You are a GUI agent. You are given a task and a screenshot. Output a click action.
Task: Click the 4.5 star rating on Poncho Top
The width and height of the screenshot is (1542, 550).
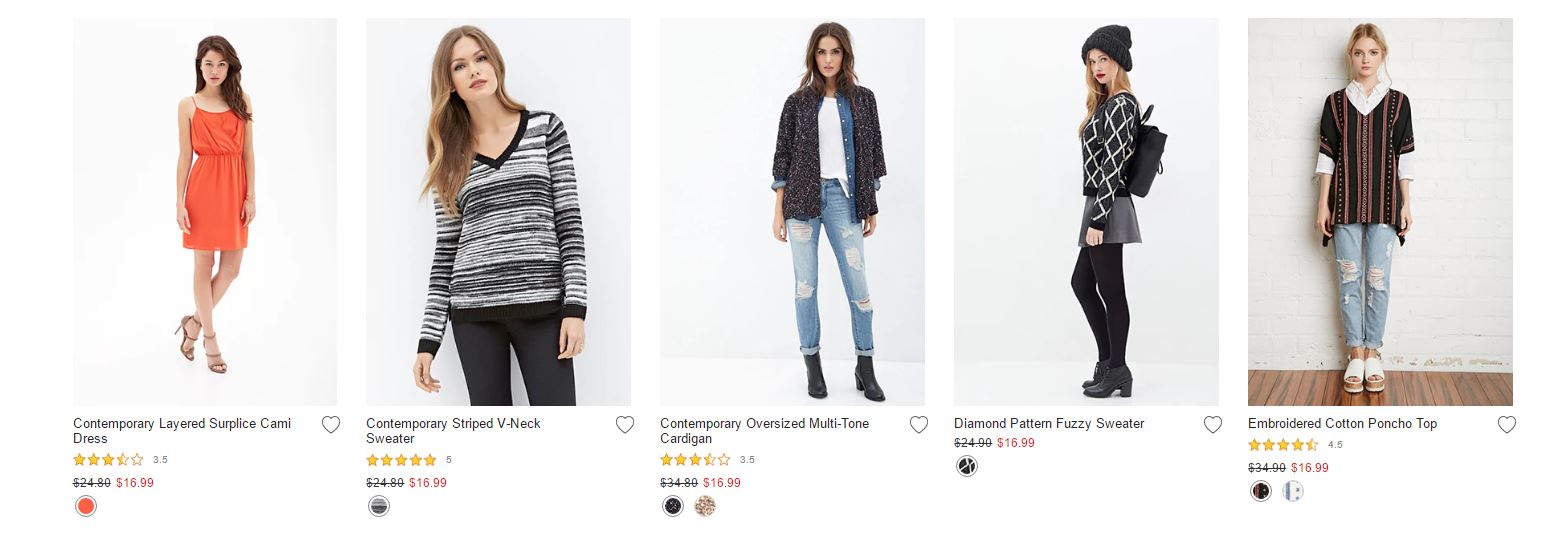[1283, 445]
